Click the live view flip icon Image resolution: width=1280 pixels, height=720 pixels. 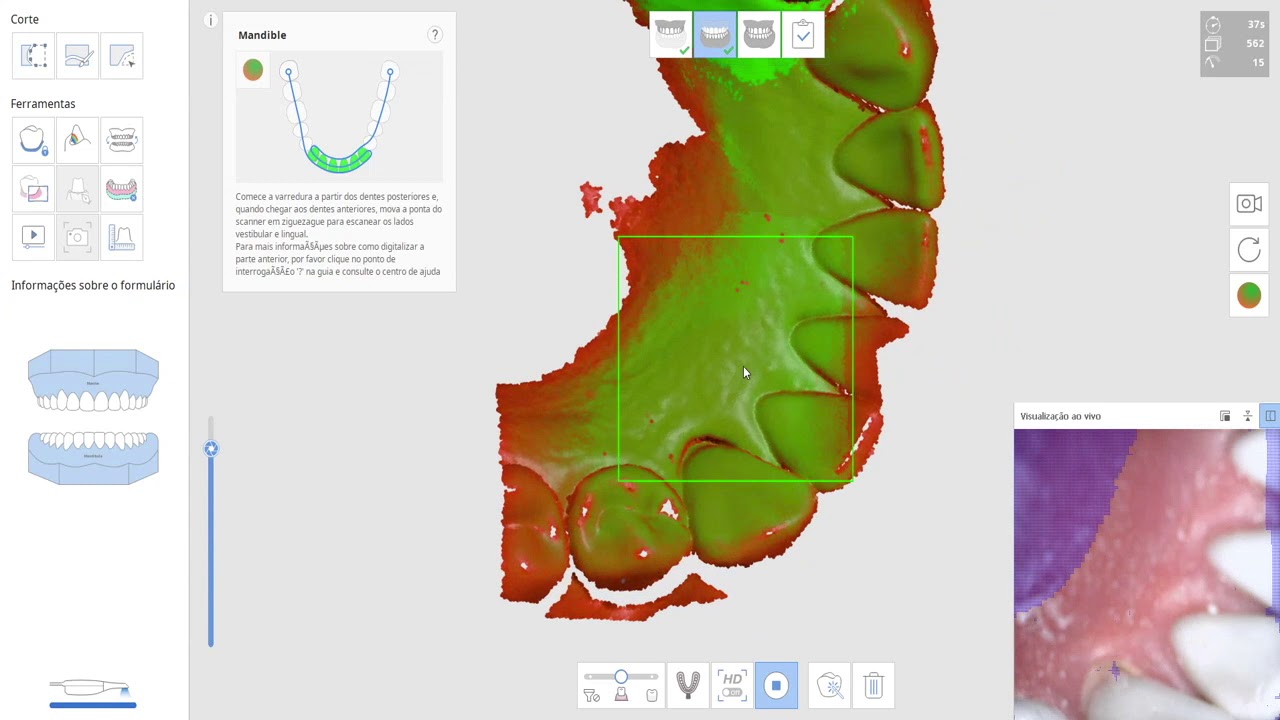(x=1247, y=416)
